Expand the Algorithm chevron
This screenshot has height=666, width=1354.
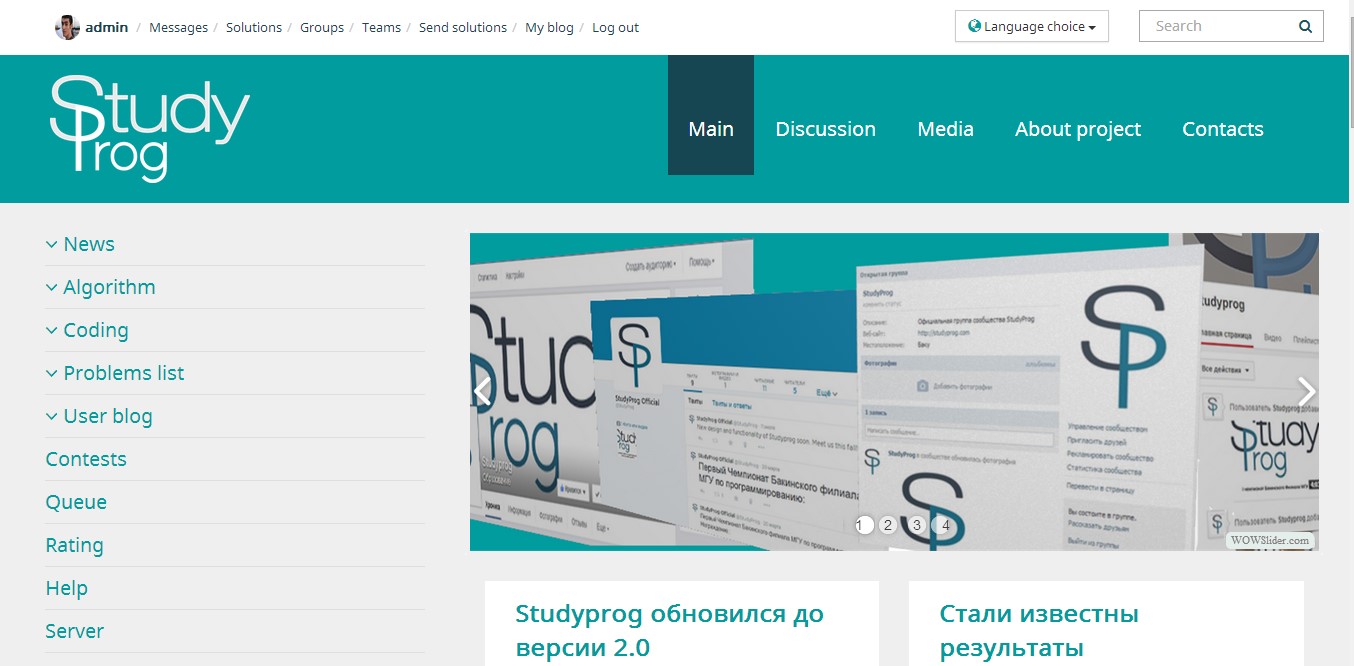(x=51, y=287)
